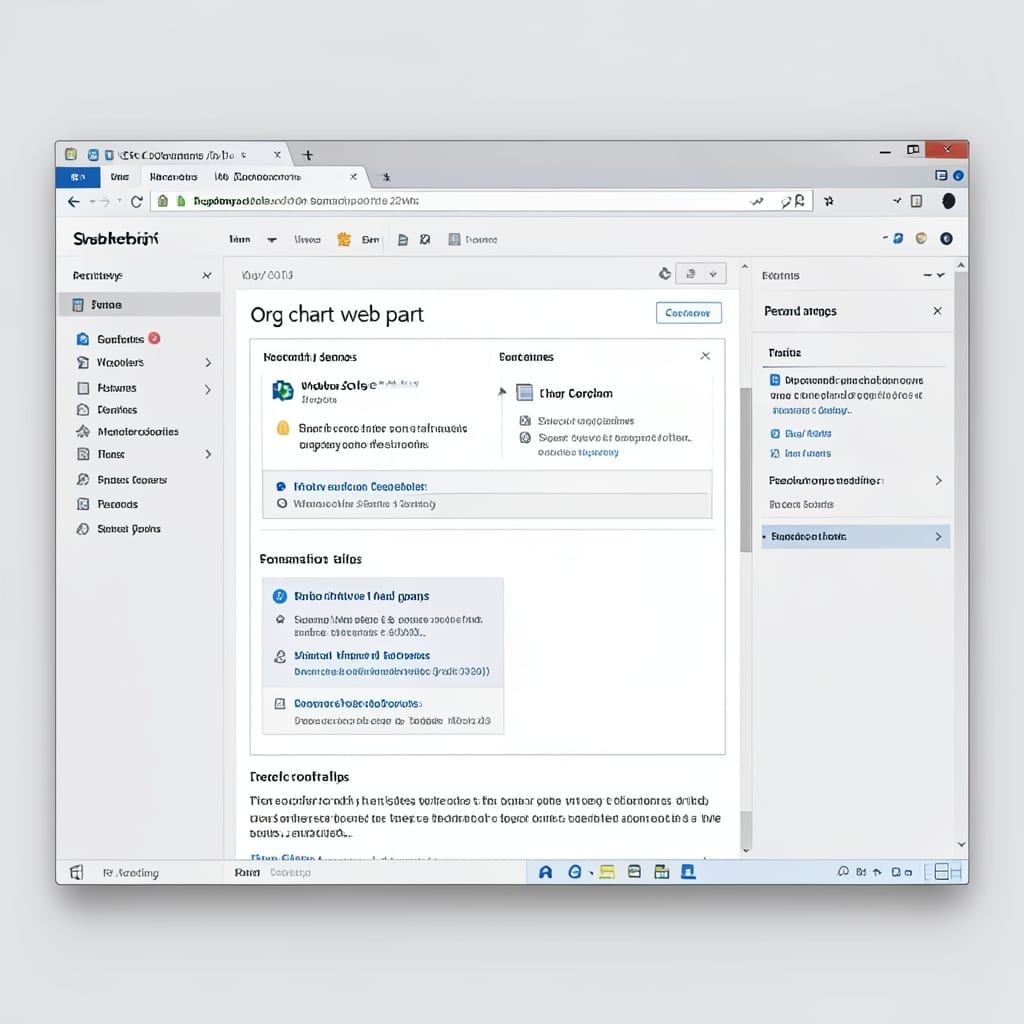Open the "Eluq/ Aerits" link in the right panel
The image size is (1024, 1024).
(x=808, y=434)
